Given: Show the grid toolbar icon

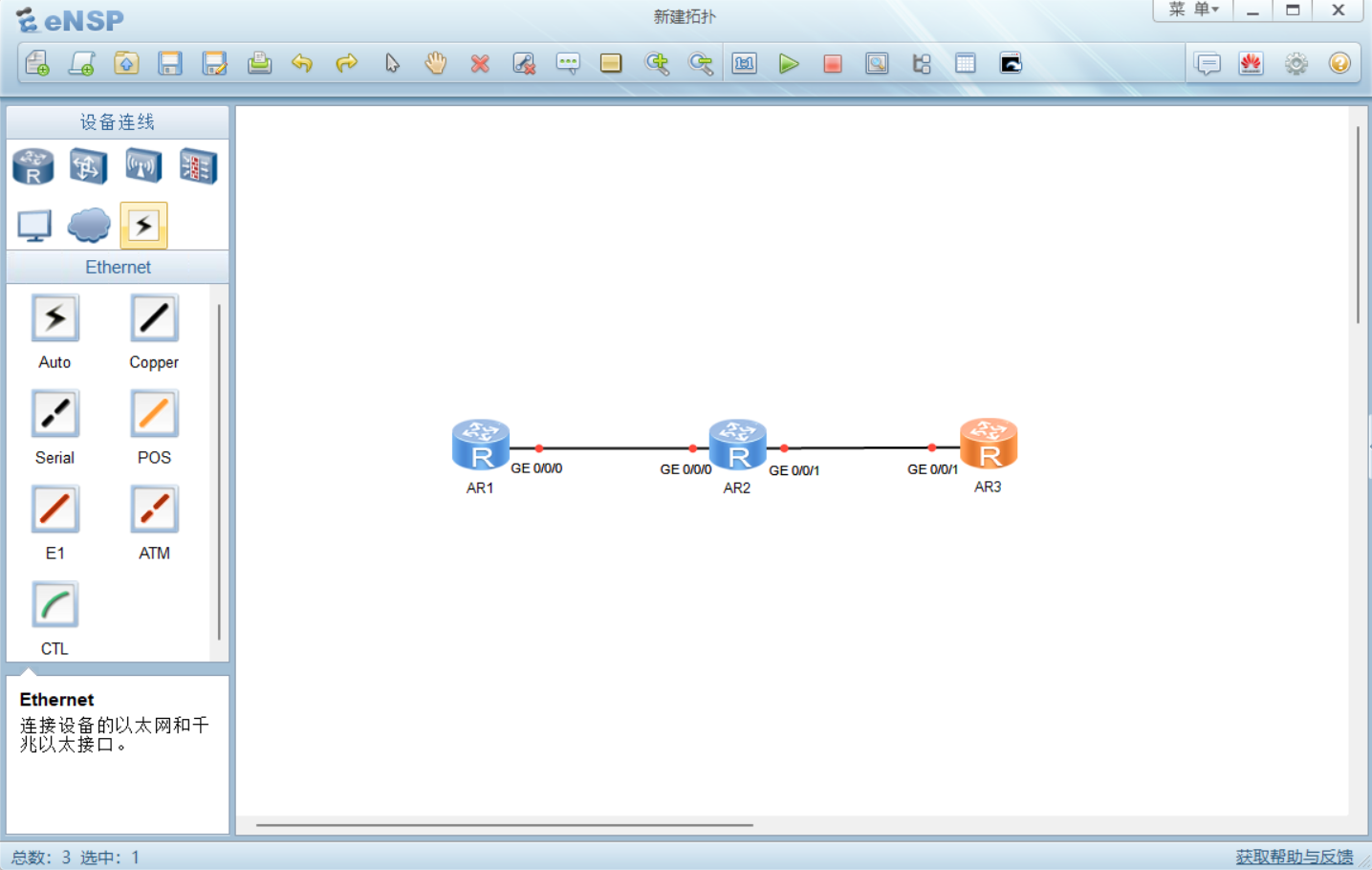Looking at the screenshot, I should click(966, 64).
